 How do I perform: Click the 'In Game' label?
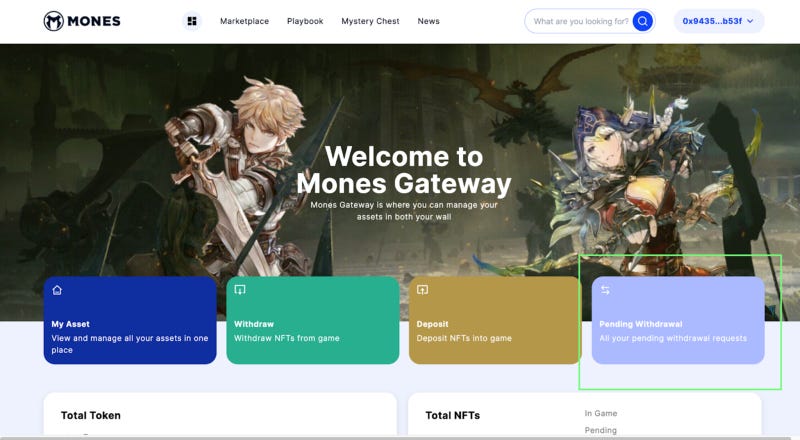pos(601,413)
